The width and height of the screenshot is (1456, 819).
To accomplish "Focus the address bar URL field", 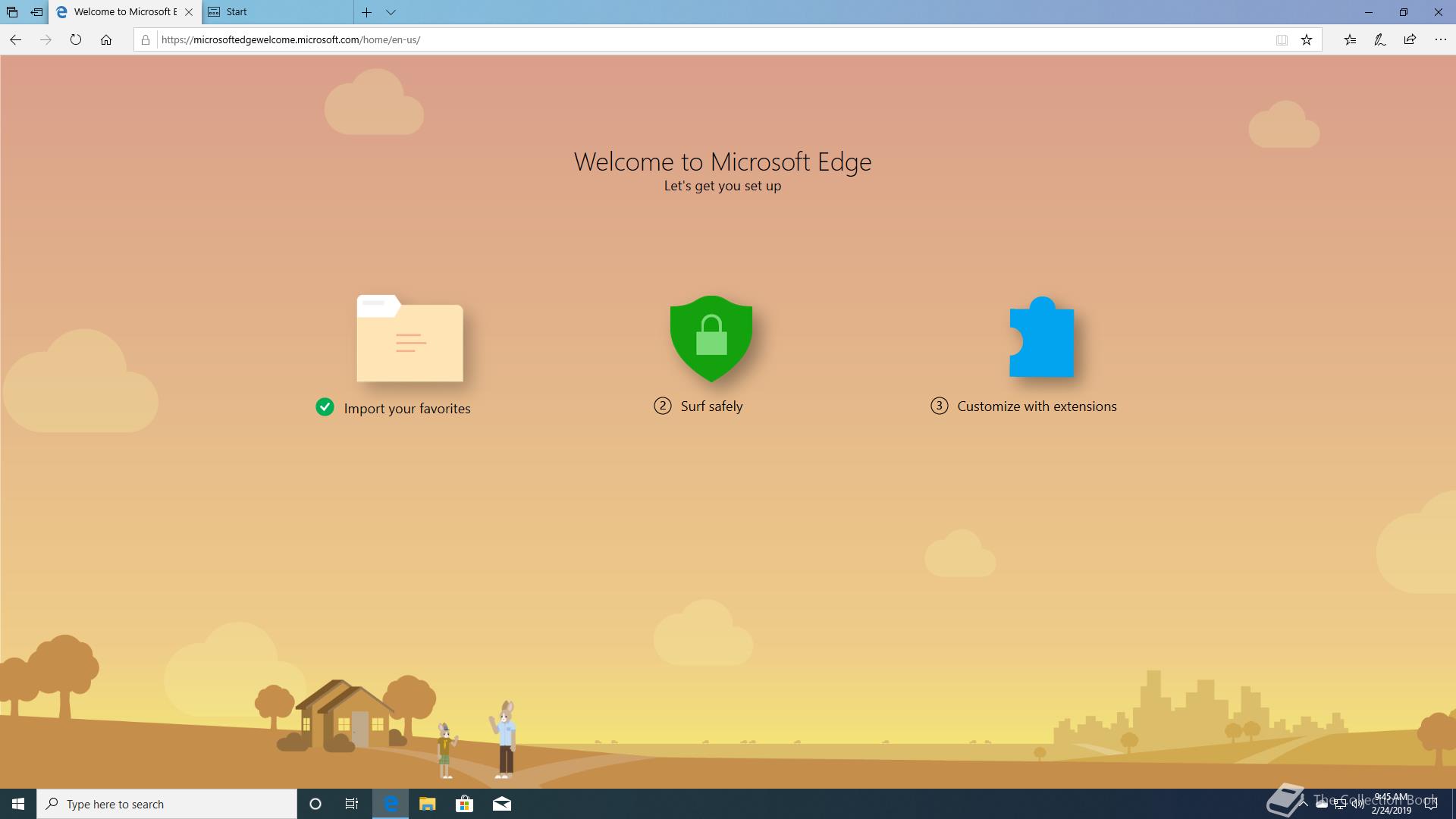I will pyautogui.click(x=713, y=39).
